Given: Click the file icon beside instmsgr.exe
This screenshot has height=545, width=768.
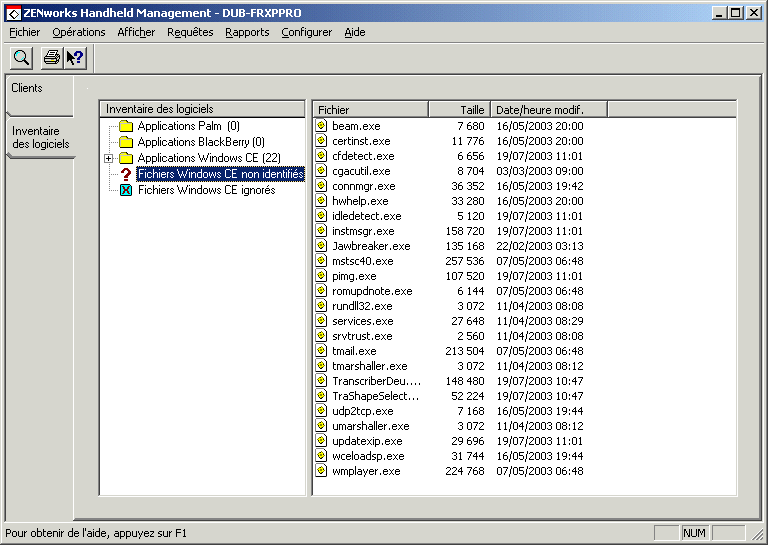Looking at the screenshot, I should tap(321, 231).
